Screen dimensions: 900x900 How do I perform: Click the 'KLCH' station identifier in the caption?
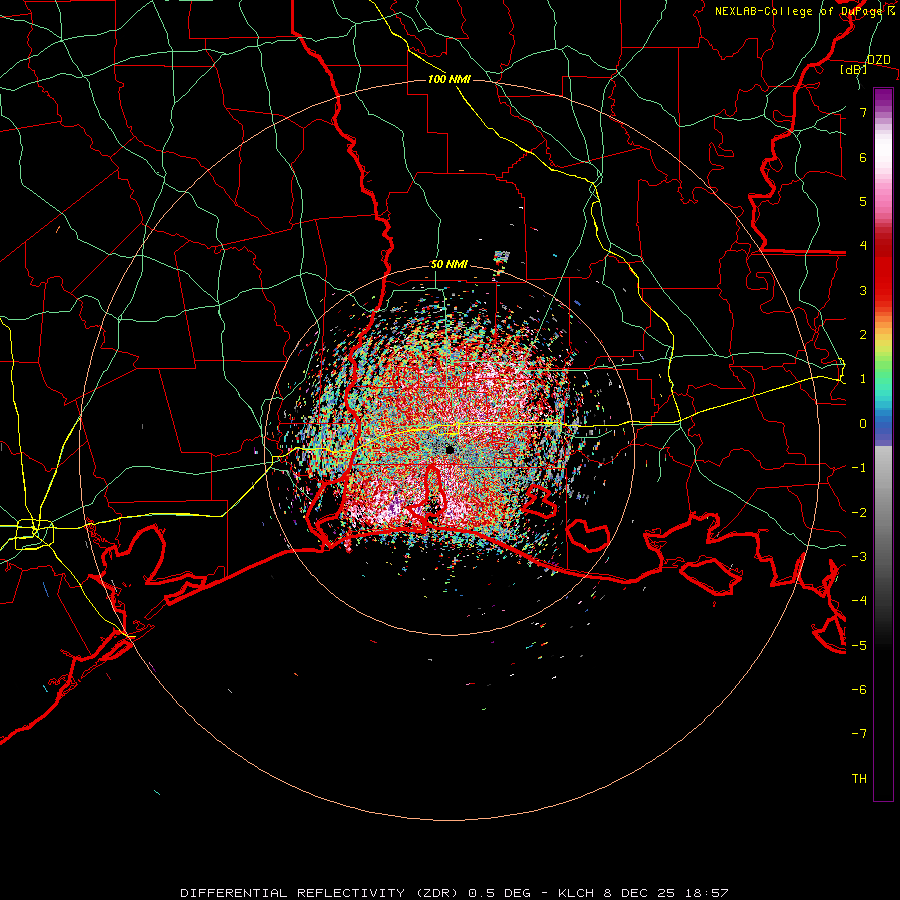[575, 893]
